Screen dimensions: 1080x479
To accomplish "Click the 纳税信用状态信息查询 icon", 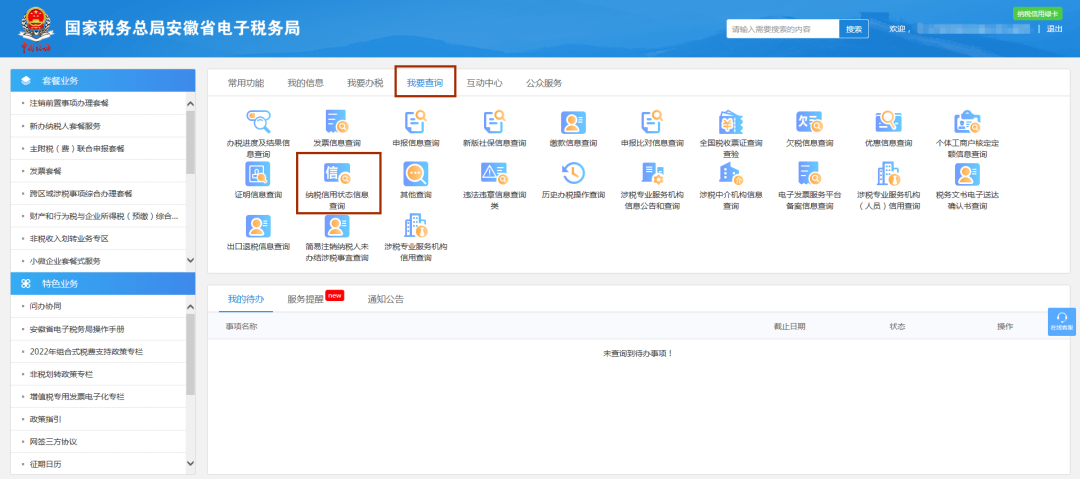I will pos(338,174).
